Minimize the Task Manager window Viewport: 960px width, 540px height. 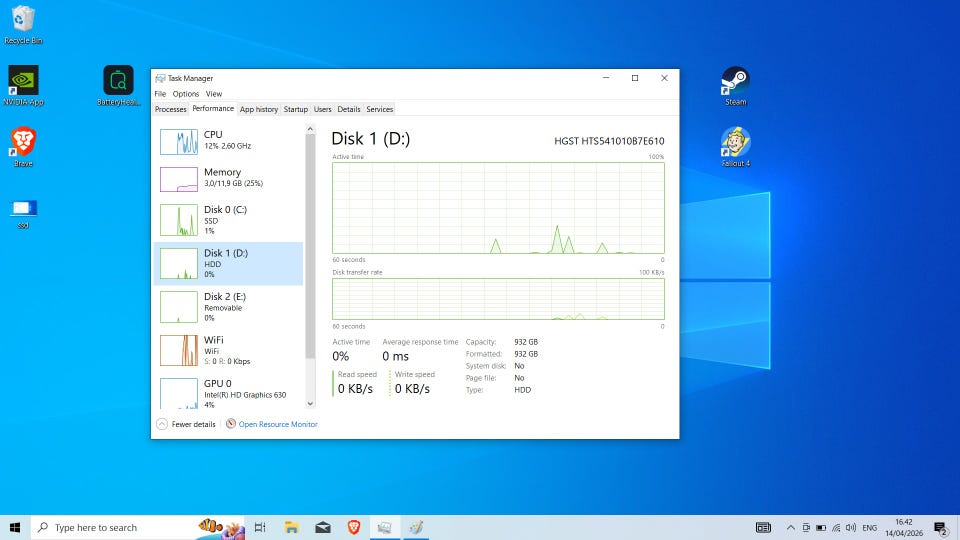pos(606,78)
